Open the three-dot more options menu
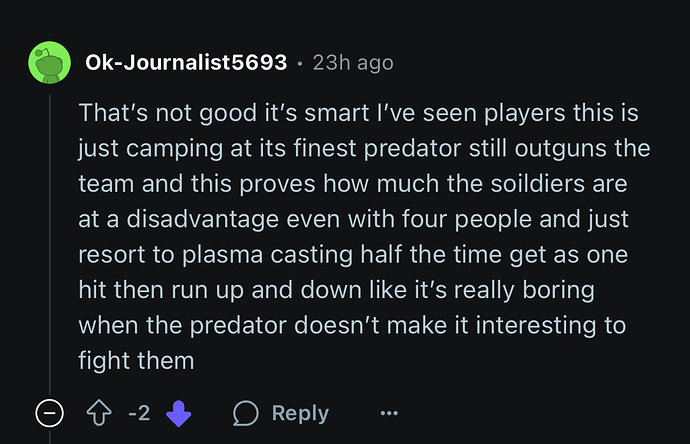Screen dimensions: 690x444 (389, 413)
